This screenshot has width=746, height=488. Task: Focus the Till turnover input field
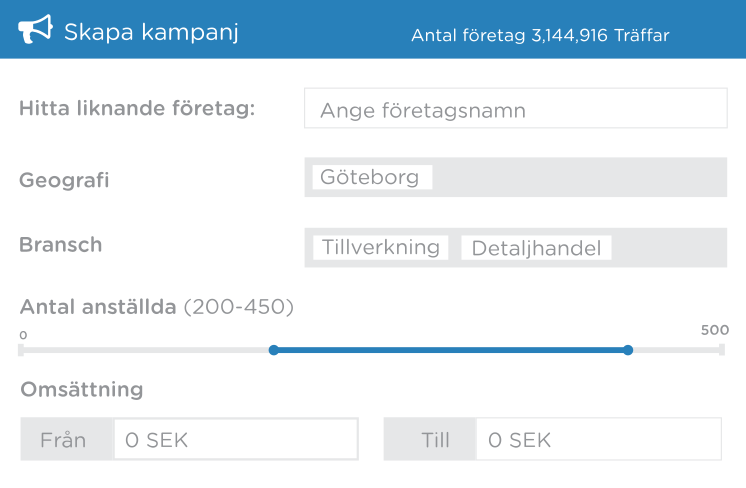point(599,439)
